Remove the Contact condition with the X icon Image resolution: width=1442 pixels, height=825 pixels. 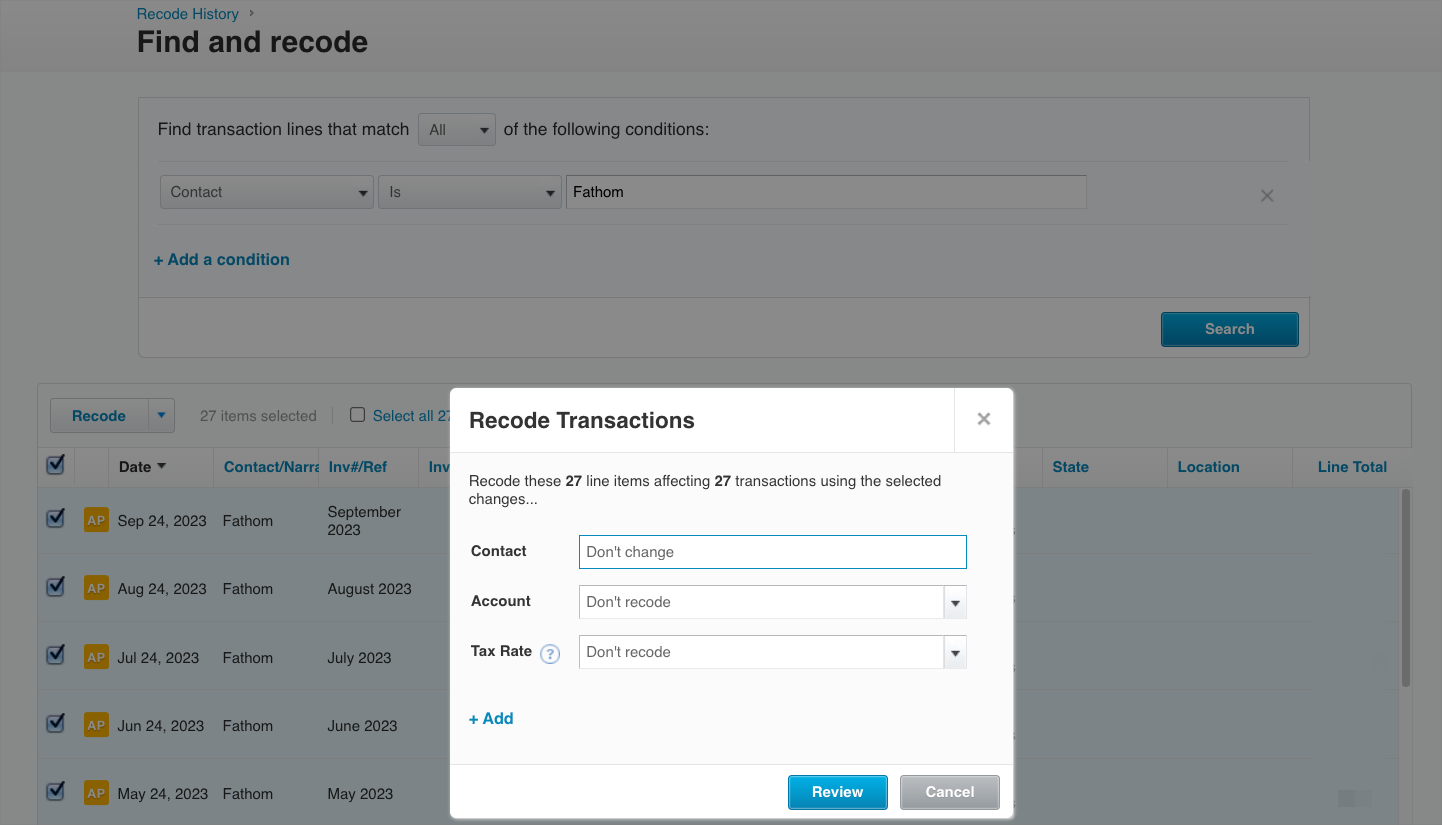1267,196
